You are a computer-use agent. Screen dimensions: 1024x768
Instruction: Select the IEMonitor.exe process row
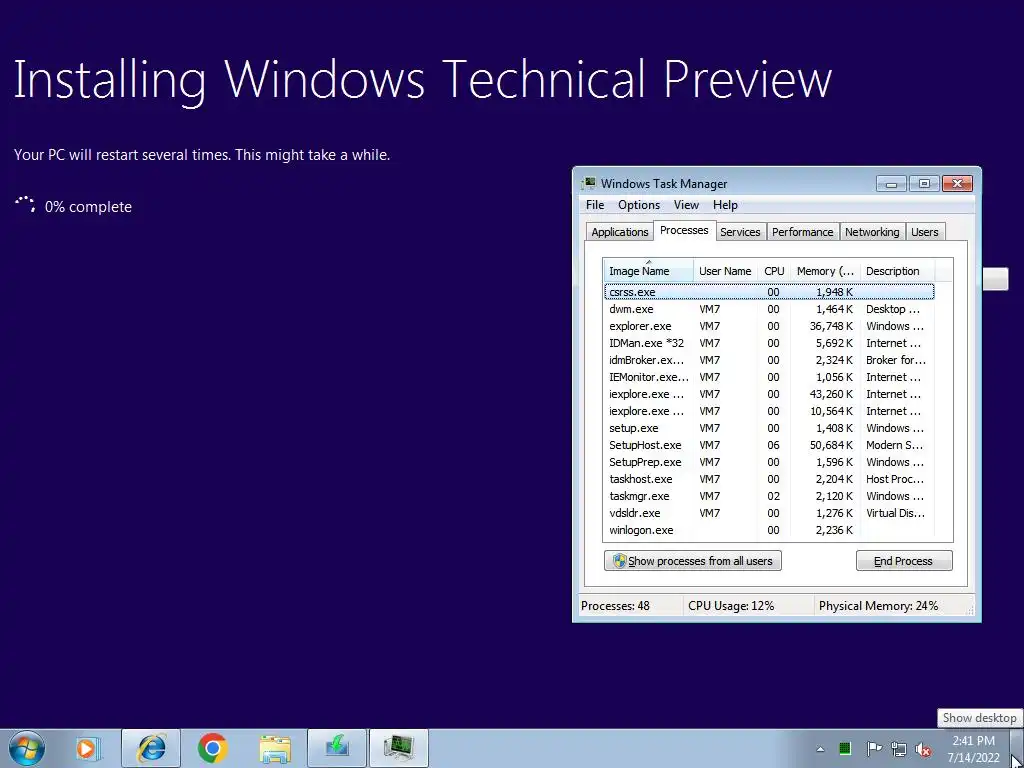(x=769, y=377)
